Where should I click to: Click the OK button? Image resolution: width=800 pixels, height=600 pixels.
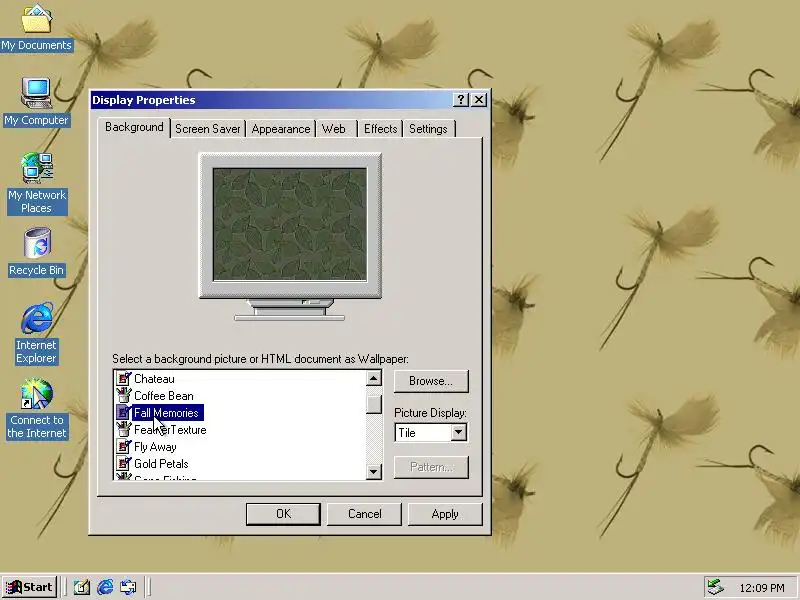coord(283,514)
